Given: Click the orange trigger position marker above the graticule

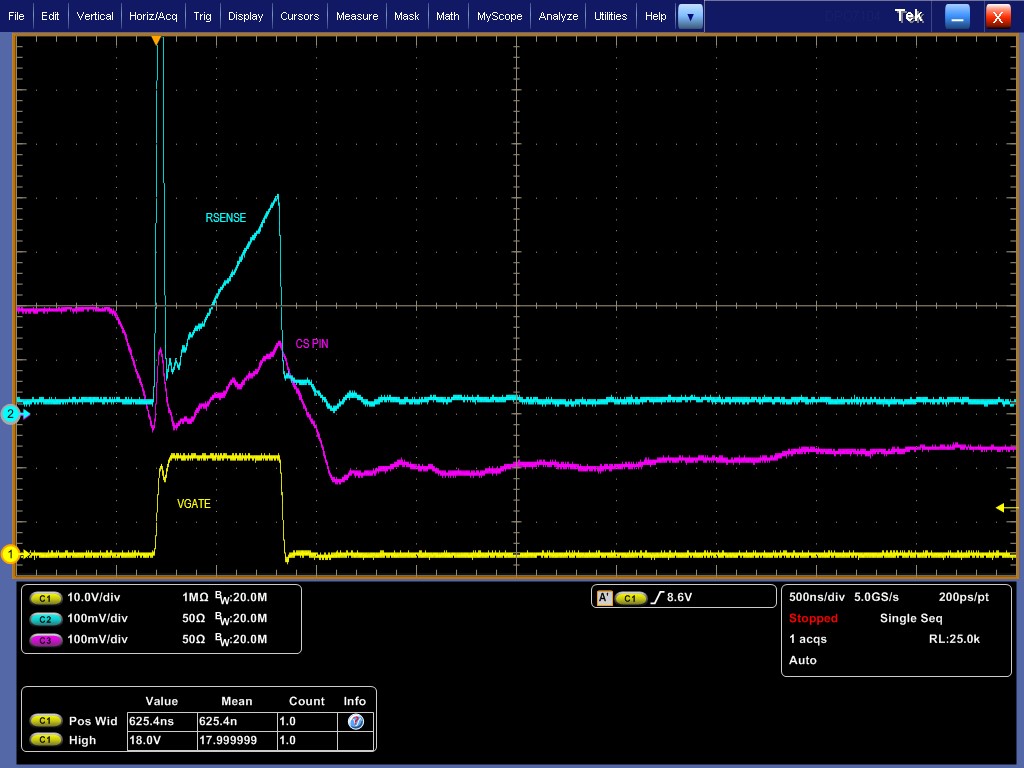Looking at the screenshot, I should point(157,39).
